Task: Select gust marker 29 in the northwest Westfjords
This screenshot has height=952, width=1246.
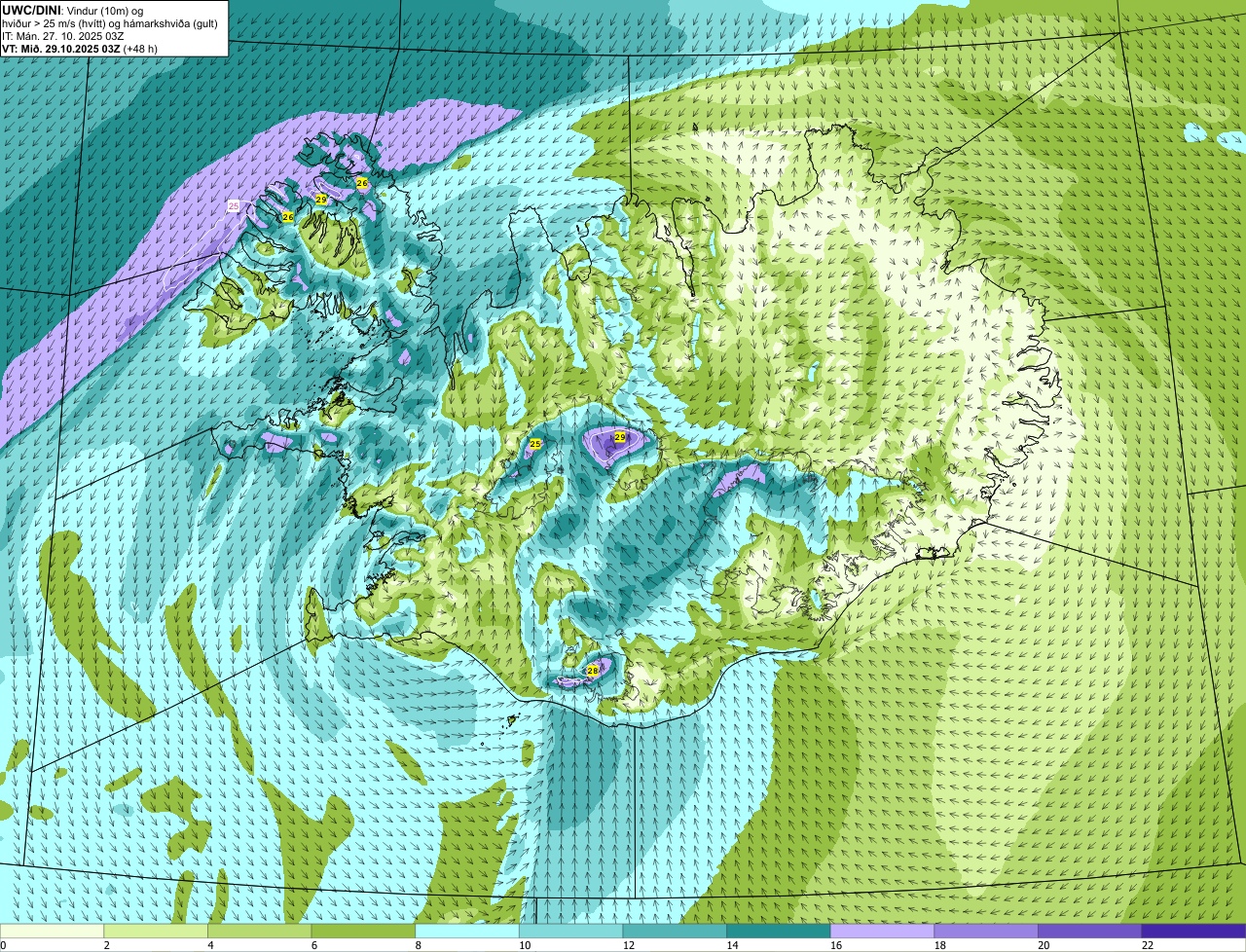Action: [321, 199]
